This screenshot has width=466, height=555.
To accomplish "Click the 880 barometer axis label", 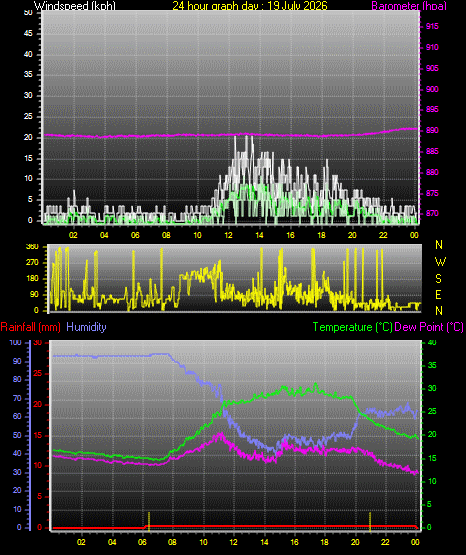I will 432,172.
